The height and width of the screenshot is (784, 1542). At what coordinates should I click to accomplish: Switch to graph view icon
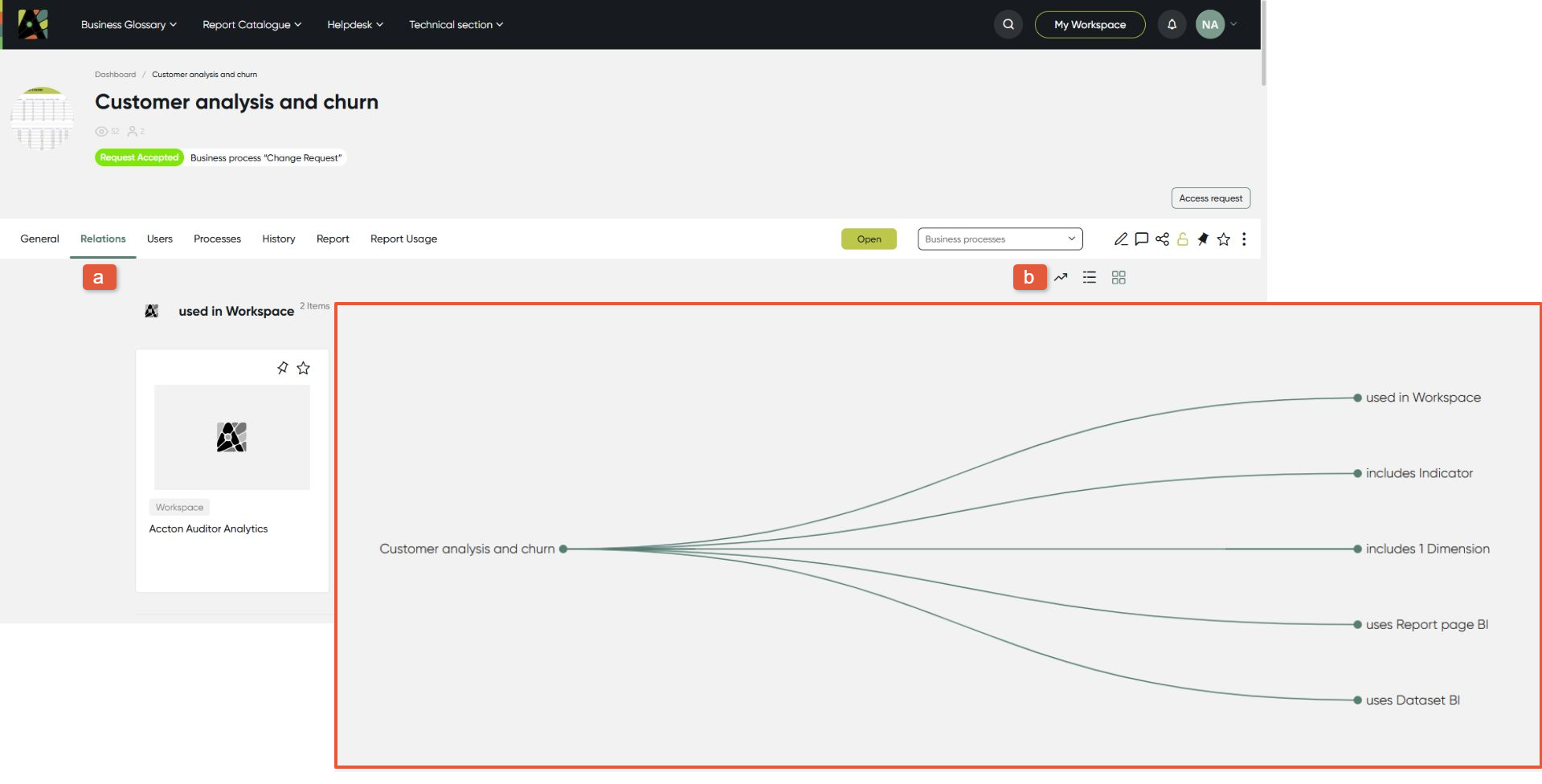1061,277
